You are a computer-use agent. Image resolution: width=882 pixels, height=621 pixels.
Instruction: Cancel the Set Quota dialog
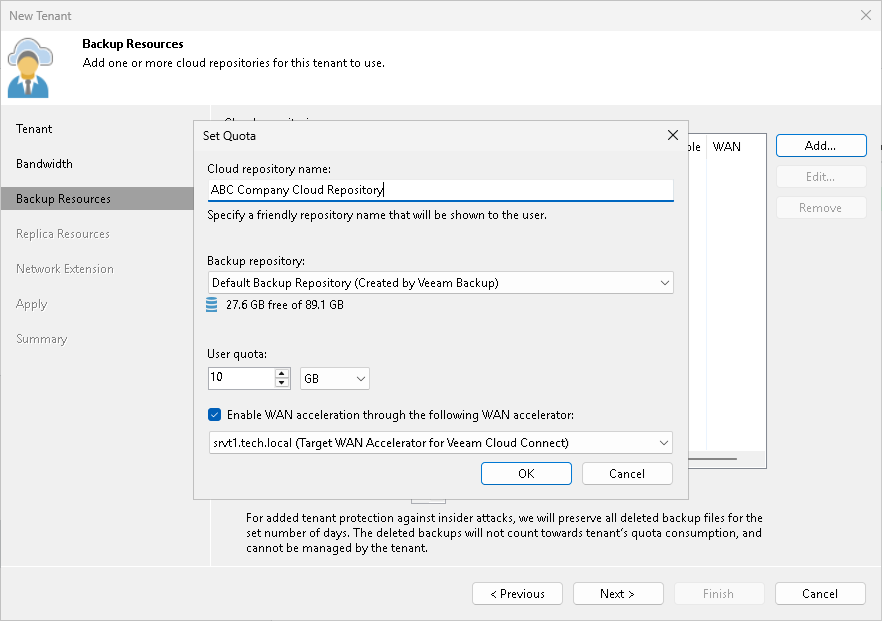(627, 473)
